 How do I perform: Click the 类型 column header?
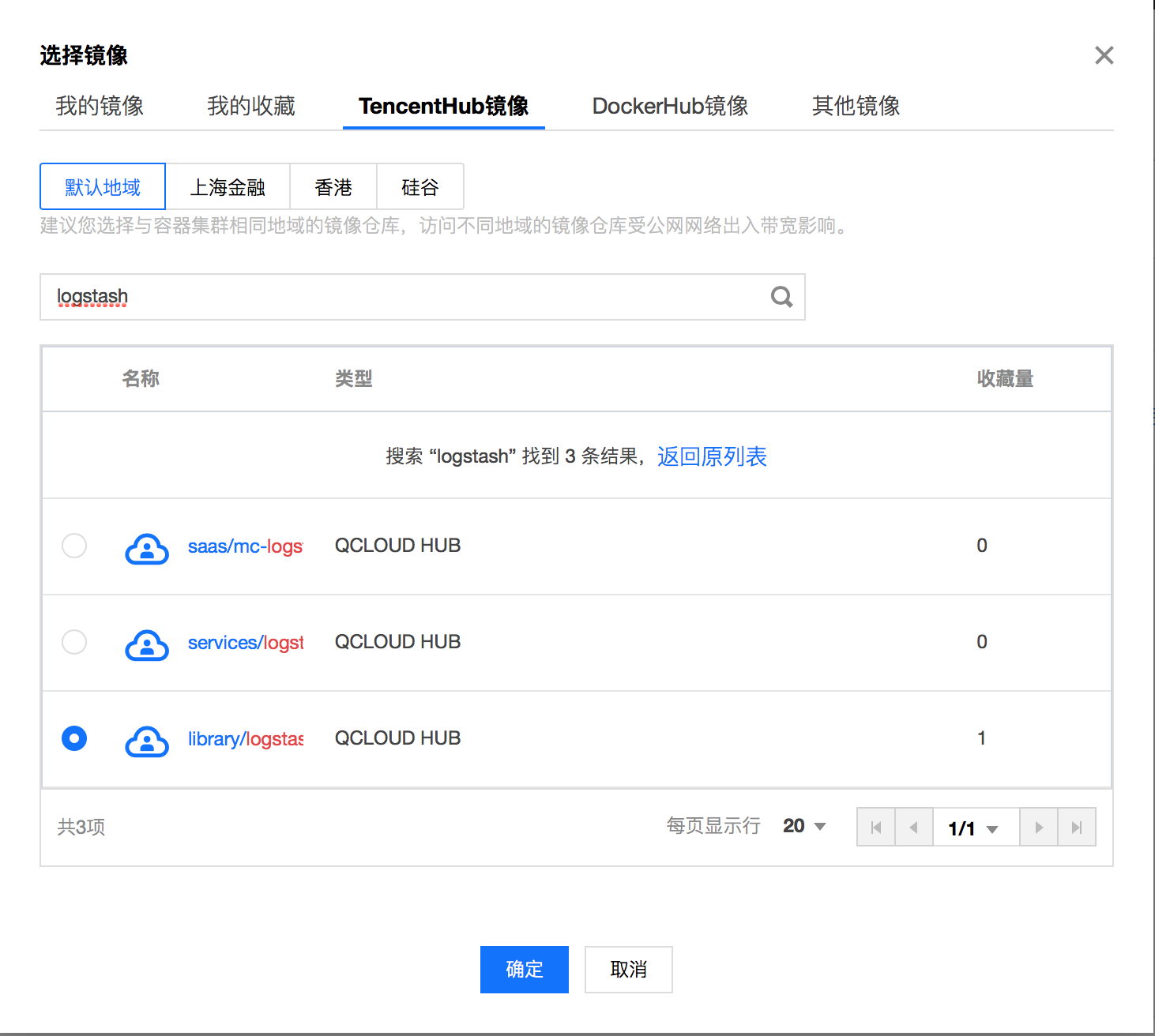[354, 379]
